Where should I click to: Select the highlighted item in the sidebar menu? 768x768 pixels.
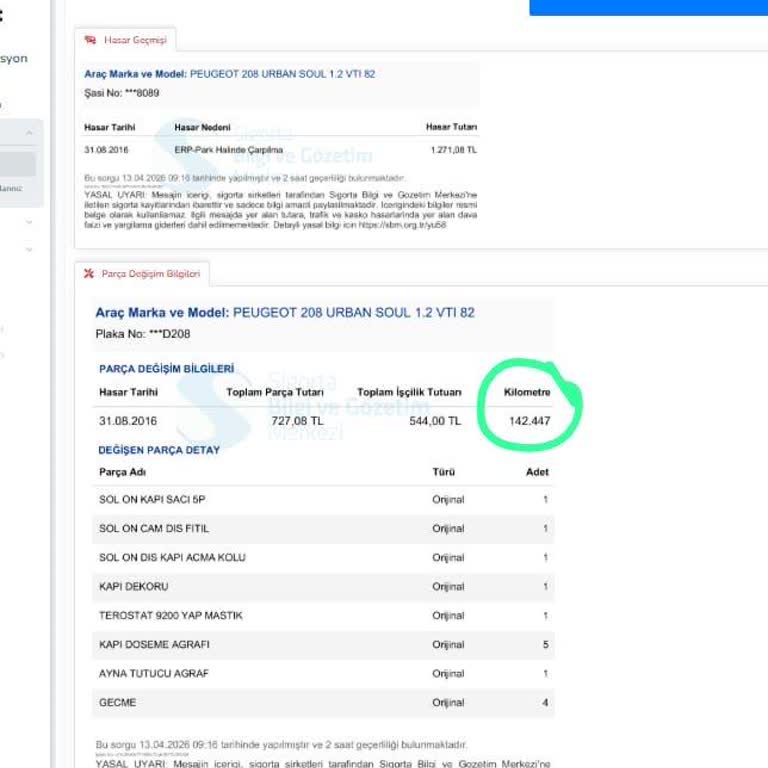[18, 164]
